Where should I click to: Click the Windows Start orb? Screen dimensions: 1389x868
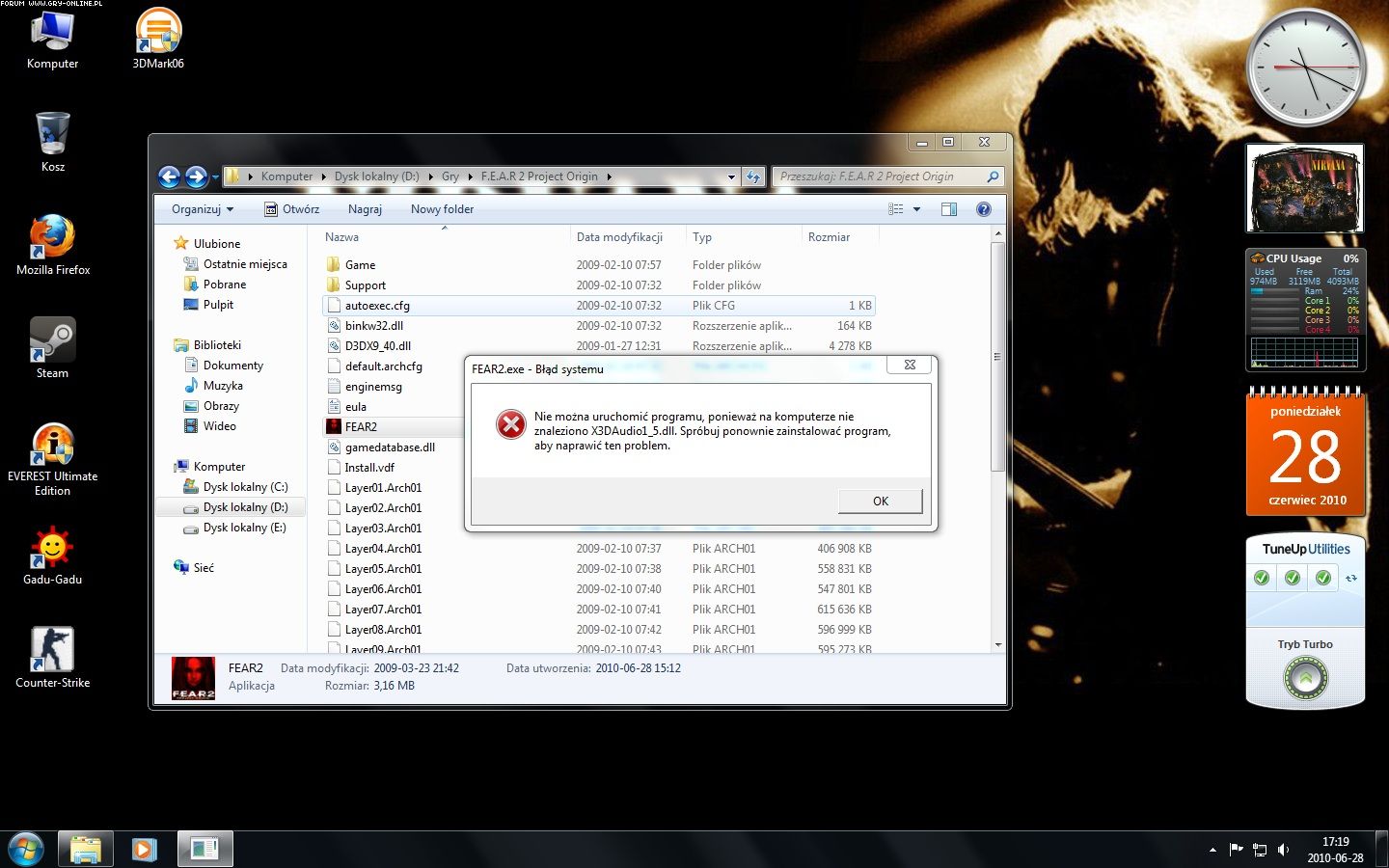click(26, 850)
